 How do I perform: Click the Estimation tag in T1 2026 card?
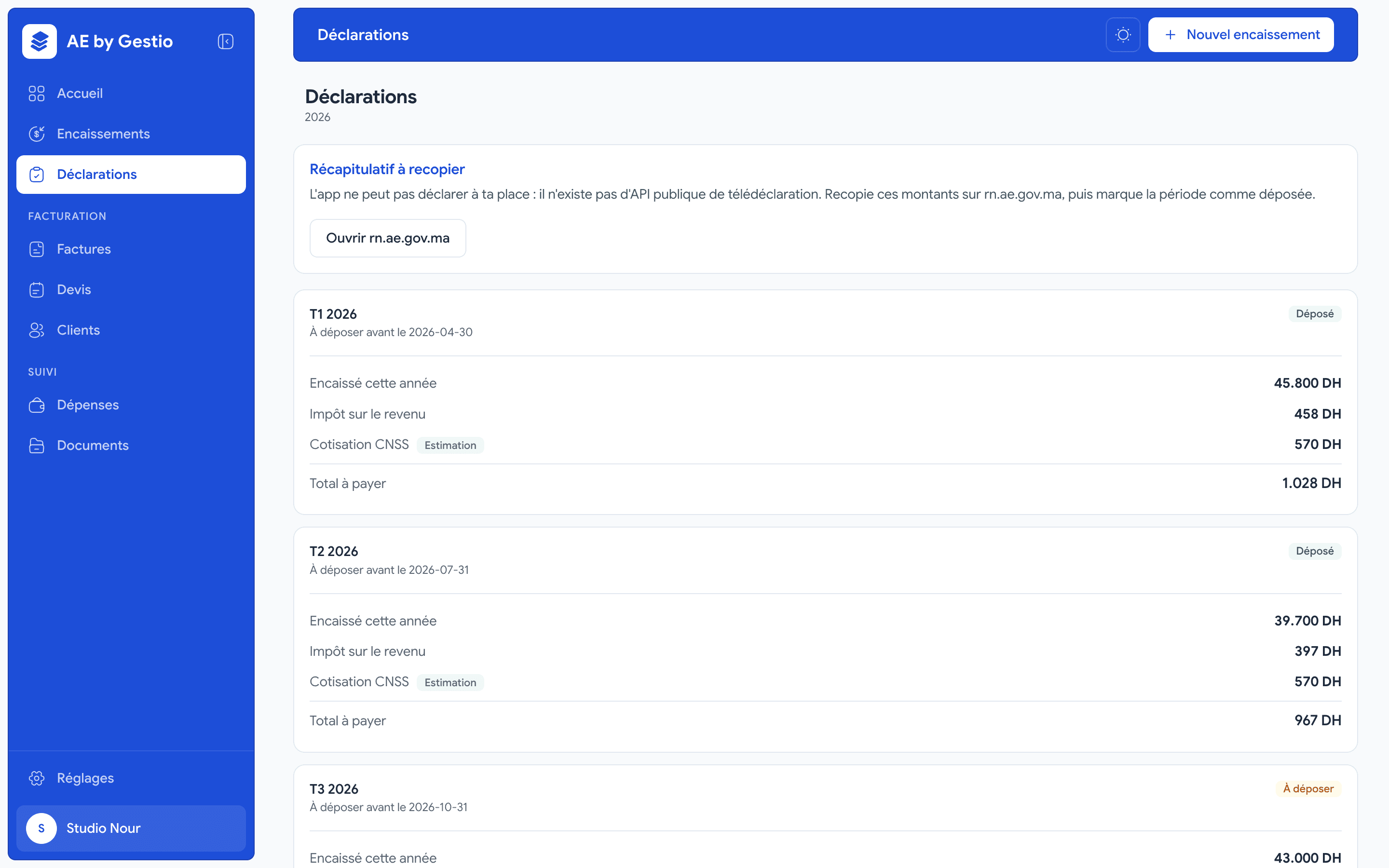(450, 446)
